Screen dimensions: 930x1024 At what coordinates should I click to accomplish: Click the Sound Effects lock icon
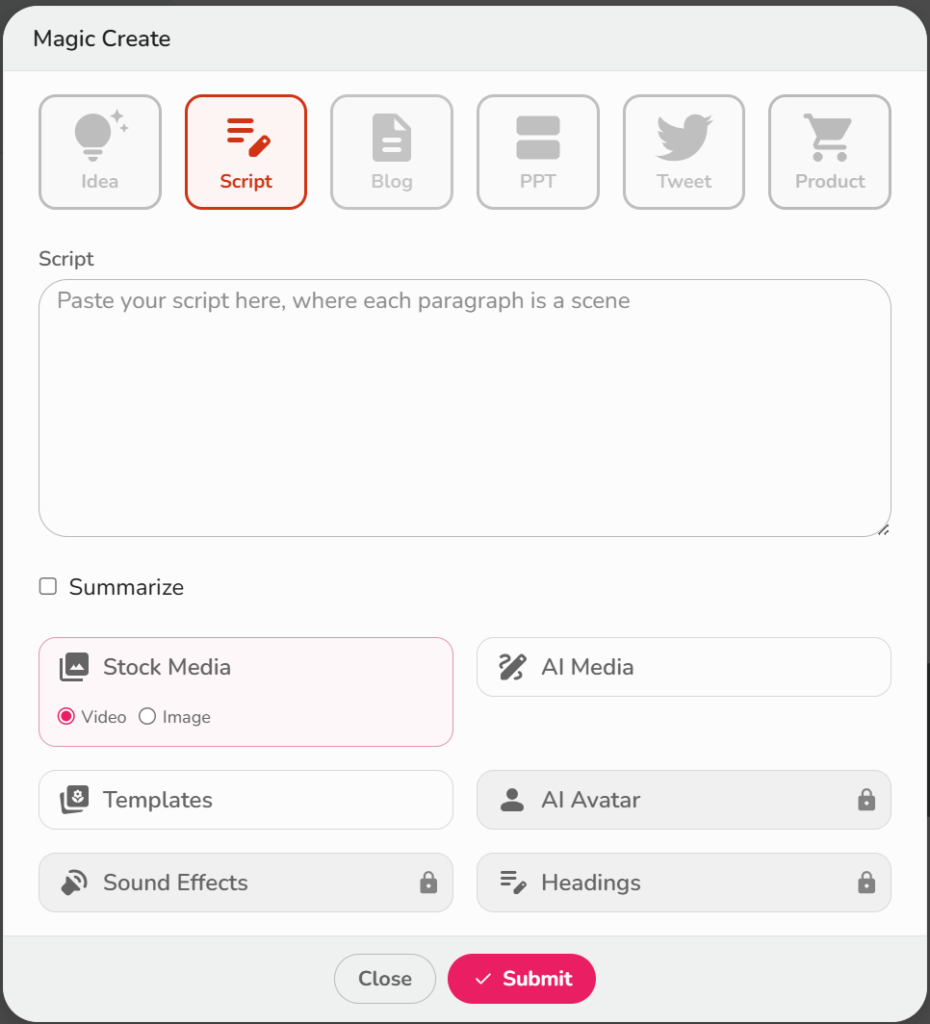pyautogui.click(x=428, y=882)
